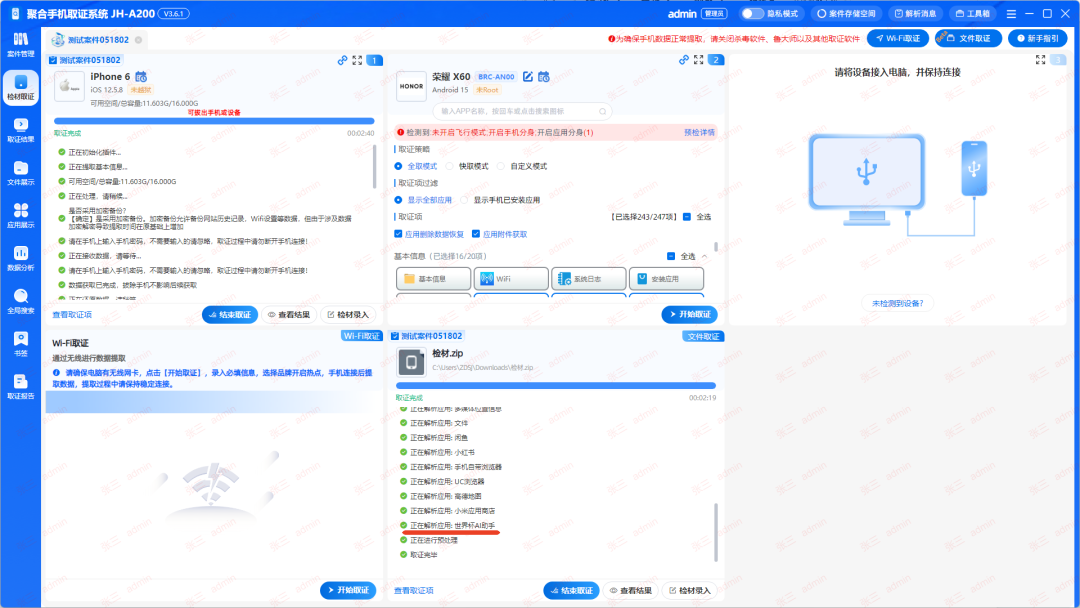Select the 快取模式 radio button
1080x608 pixels.
(x=450, y=166)
